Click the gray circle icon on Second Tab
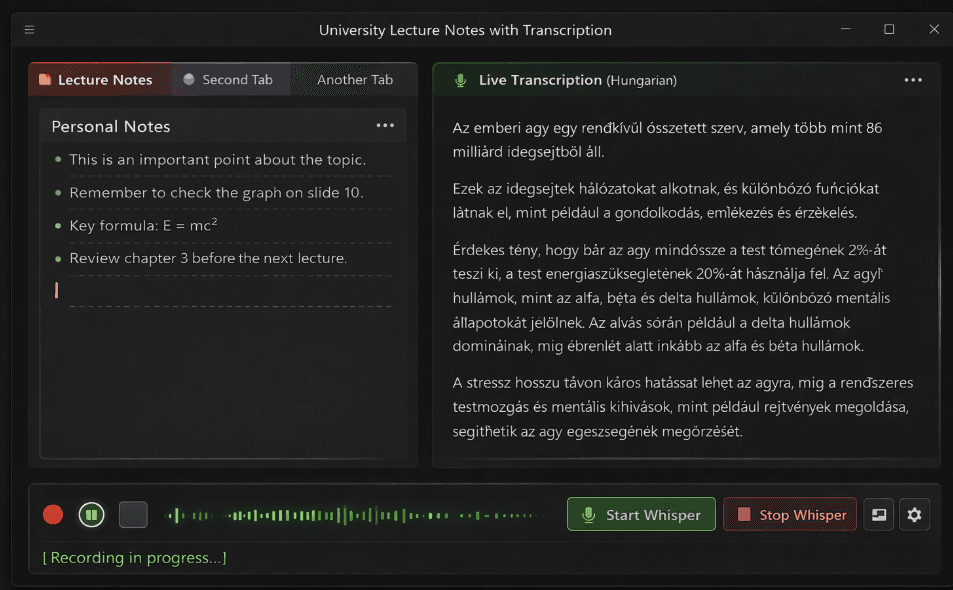This screenshot has height=590, width=953. click(x=189, y=80)
